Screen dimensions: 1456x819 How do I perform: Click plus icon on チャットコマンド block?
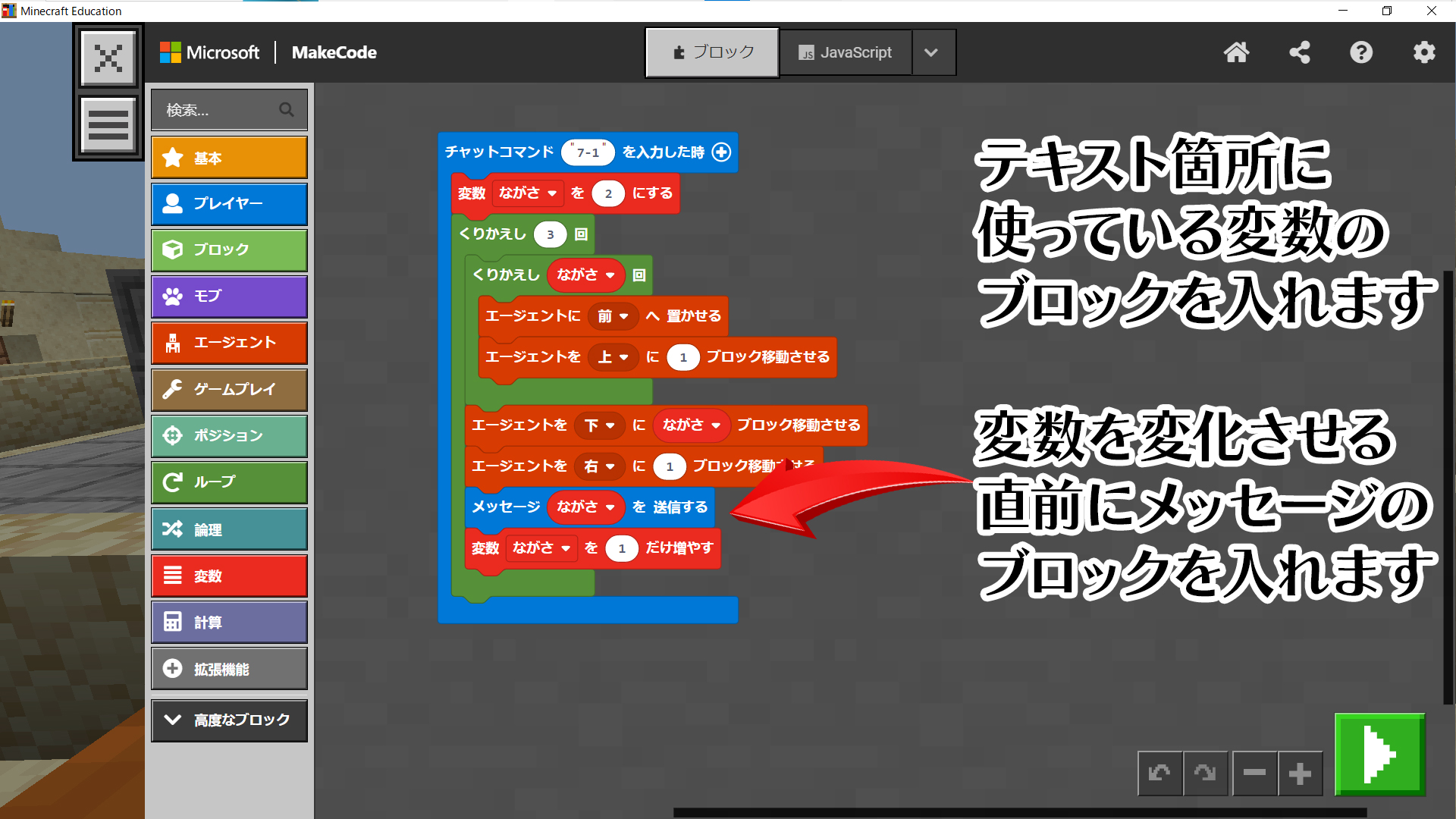(721, 152)
